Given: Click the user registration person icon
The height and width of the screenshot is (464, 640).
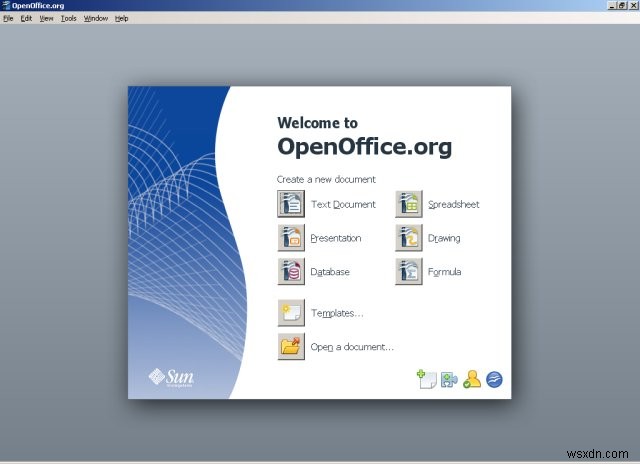Looking at the screenshot, I should pyautogui.click(x=472, y=379).
